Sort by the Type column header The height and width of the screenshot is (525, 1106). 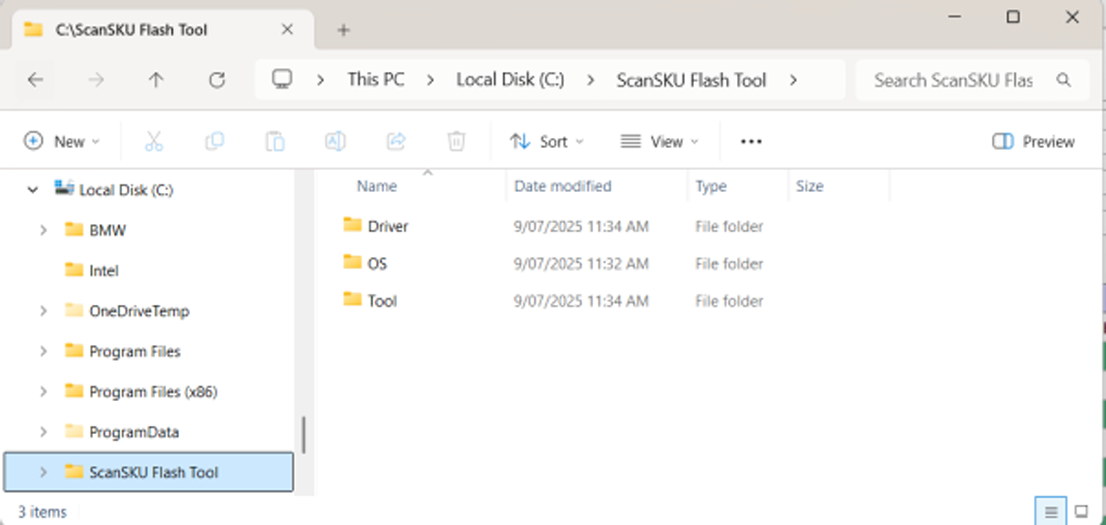pos(711,186)
